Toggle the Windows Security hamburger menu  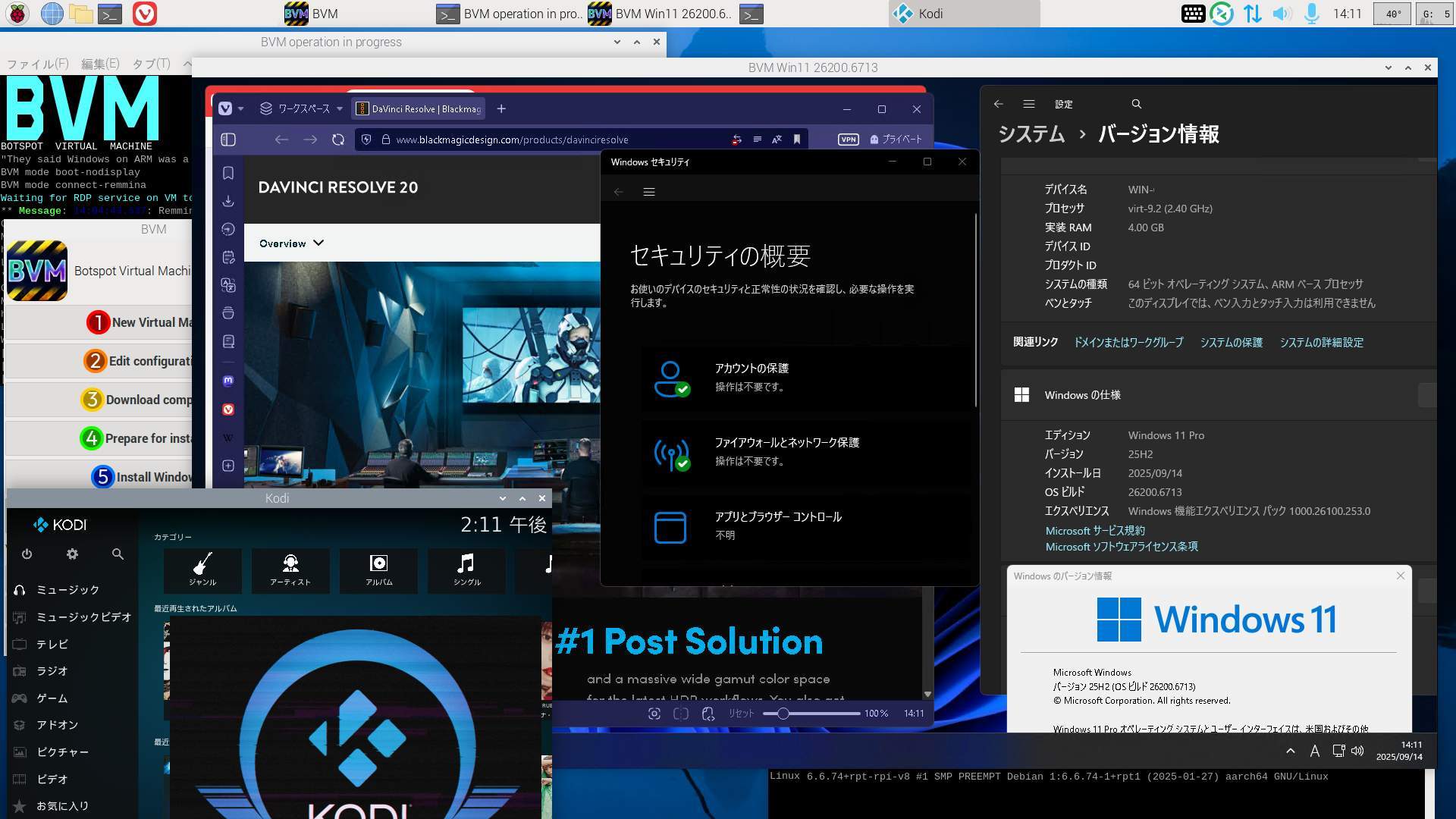click(x=649, y=192)
